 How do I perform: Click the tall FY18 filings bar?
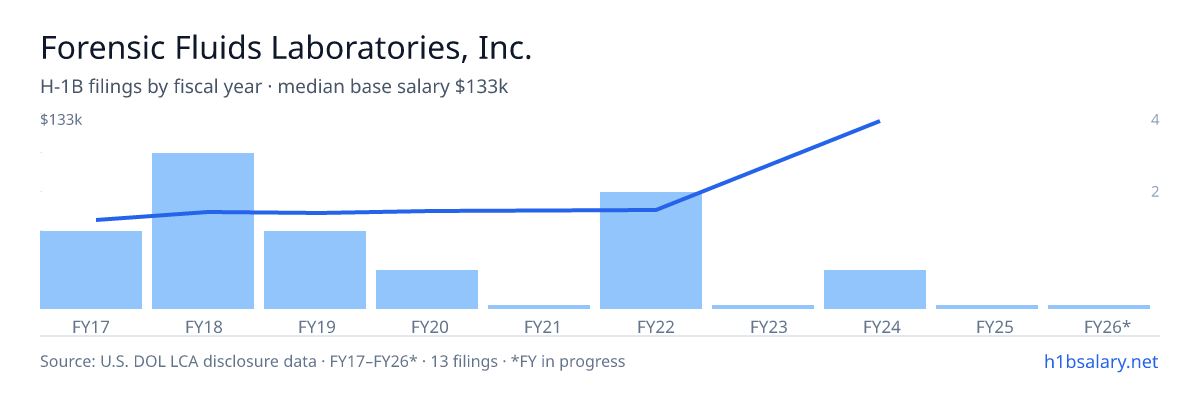[203, 231]
